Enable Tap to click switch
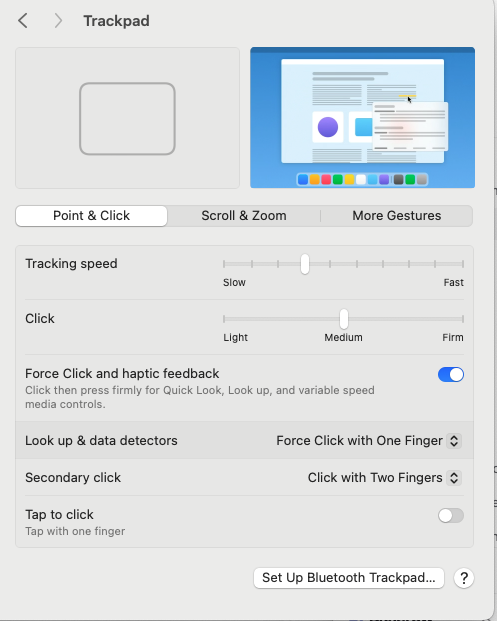Viewport: 497px width, 621px height. pyautogui.click(x=451, y=516)
